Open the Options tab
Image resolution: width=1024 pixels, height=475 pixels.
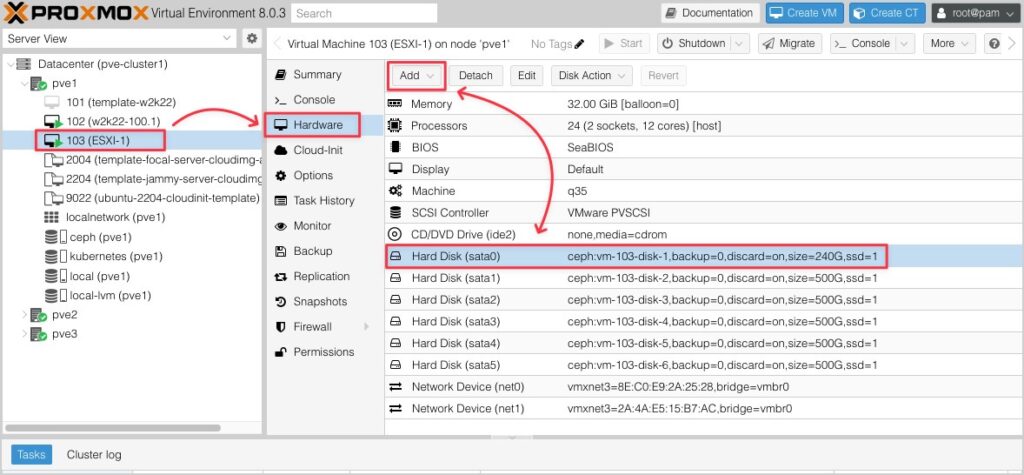(325, 176)
